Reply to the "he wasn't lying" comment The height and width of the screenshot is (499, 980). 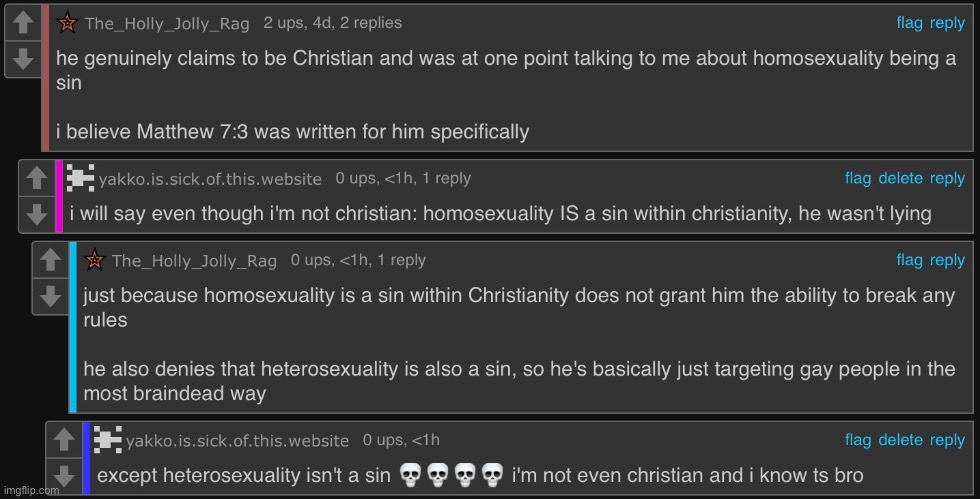947,178
